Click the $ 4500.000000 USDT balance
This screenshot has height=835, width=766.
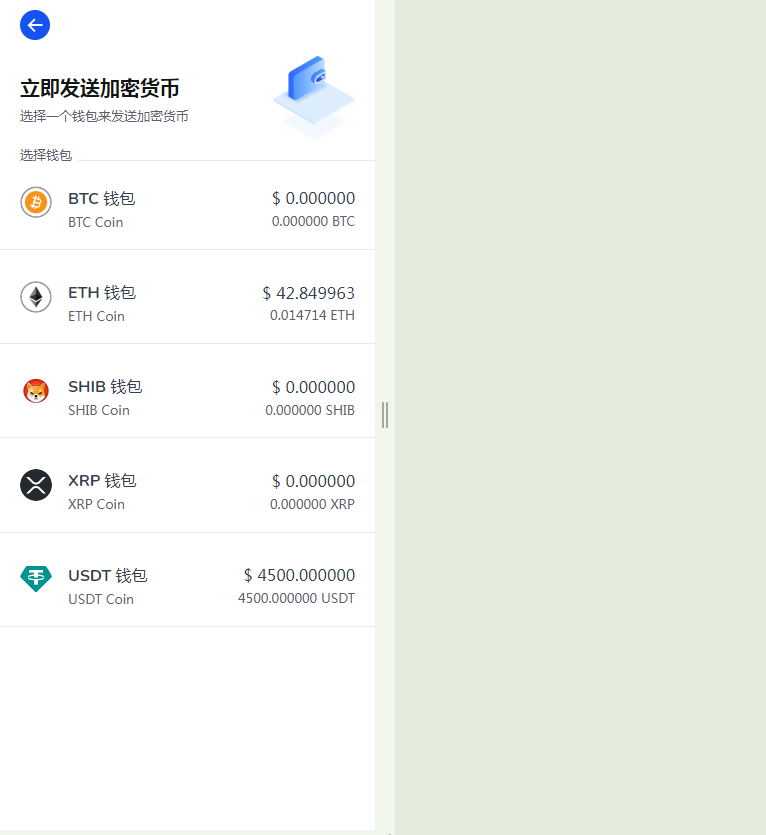tap(299, 575)
